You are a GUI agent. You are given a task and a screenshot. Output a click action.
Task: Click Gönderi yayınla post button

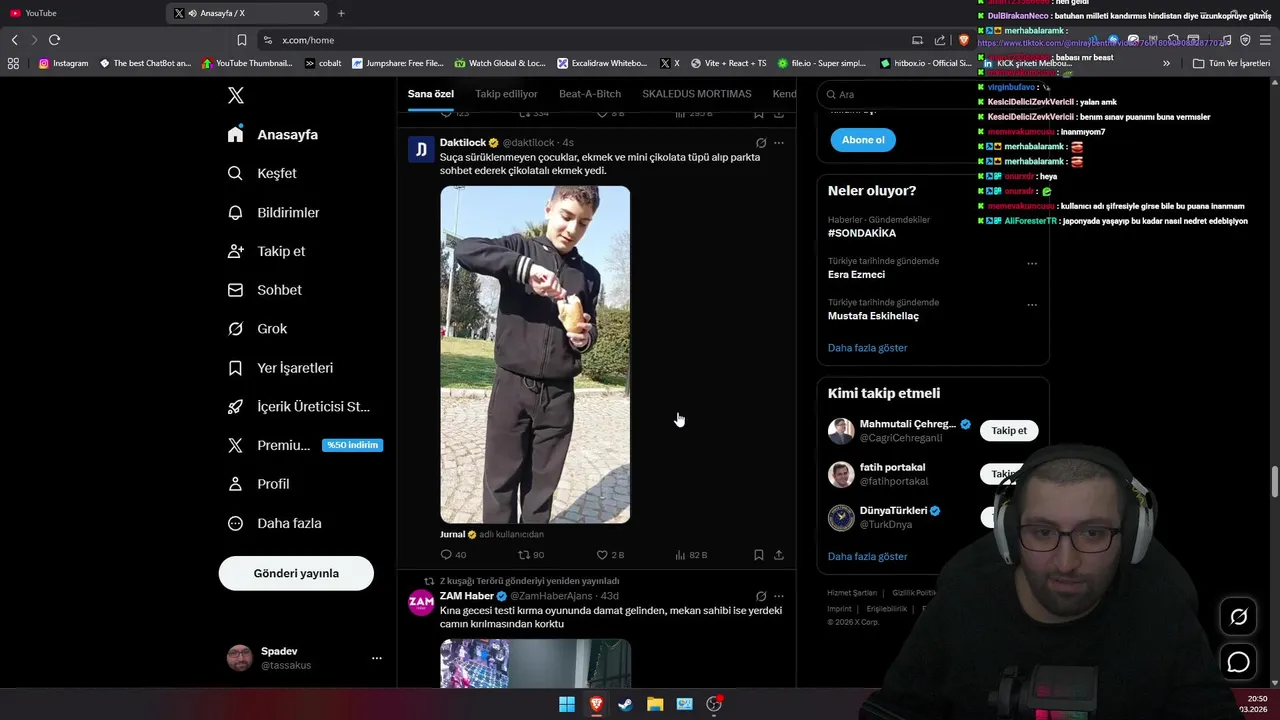(x=296, y=573)
